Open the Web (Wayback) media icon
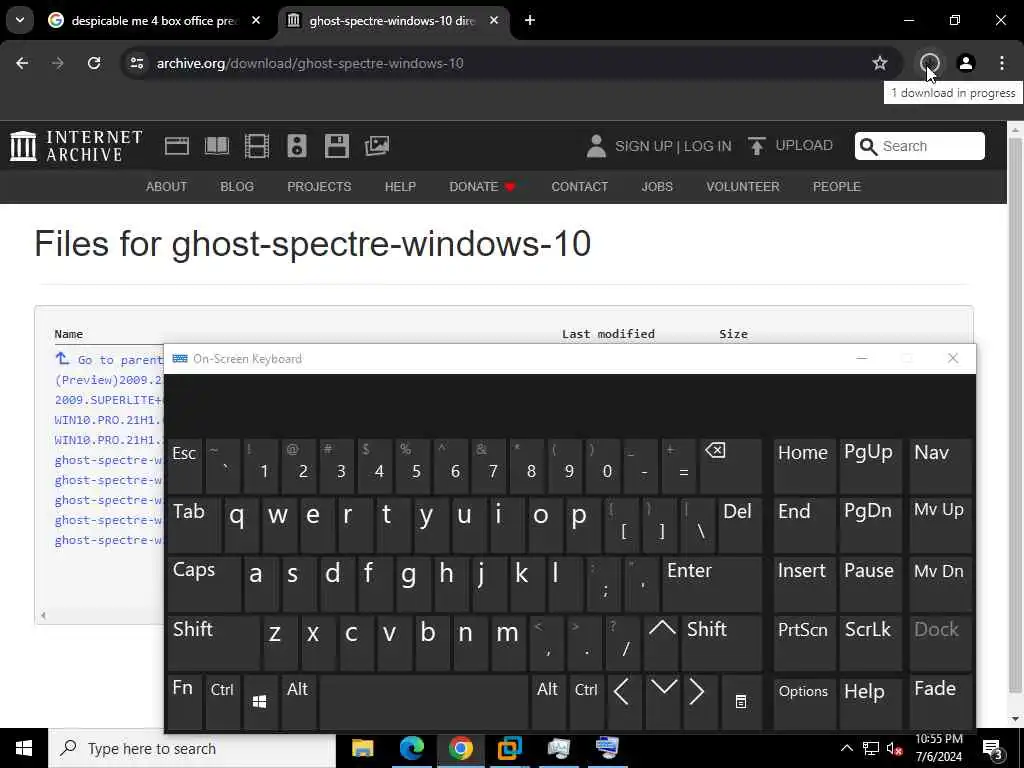The height and width of the screenshot is (768, 1024). pos(176,146)
